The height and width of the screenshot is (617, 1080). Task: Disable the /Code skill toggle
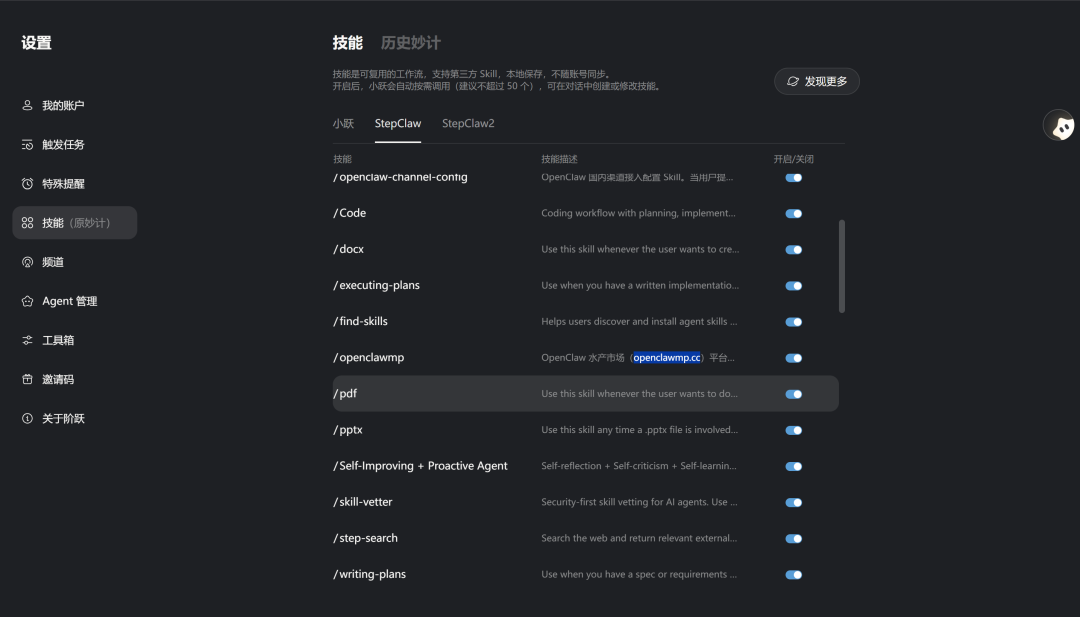[794, 214]
